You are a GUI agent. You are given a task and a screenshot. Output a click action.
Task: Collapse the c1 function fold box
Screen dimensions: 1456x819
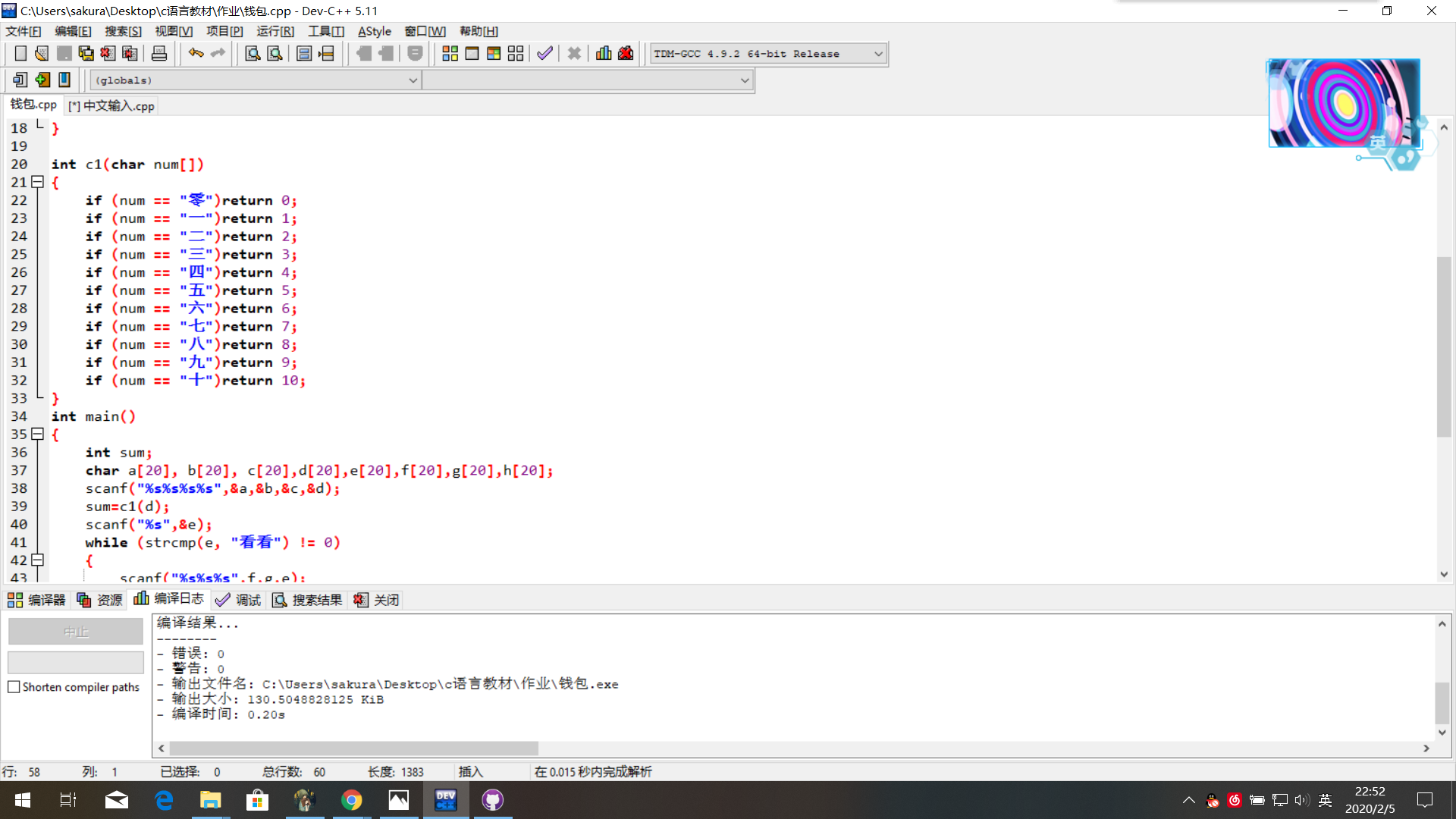(37, 182)
